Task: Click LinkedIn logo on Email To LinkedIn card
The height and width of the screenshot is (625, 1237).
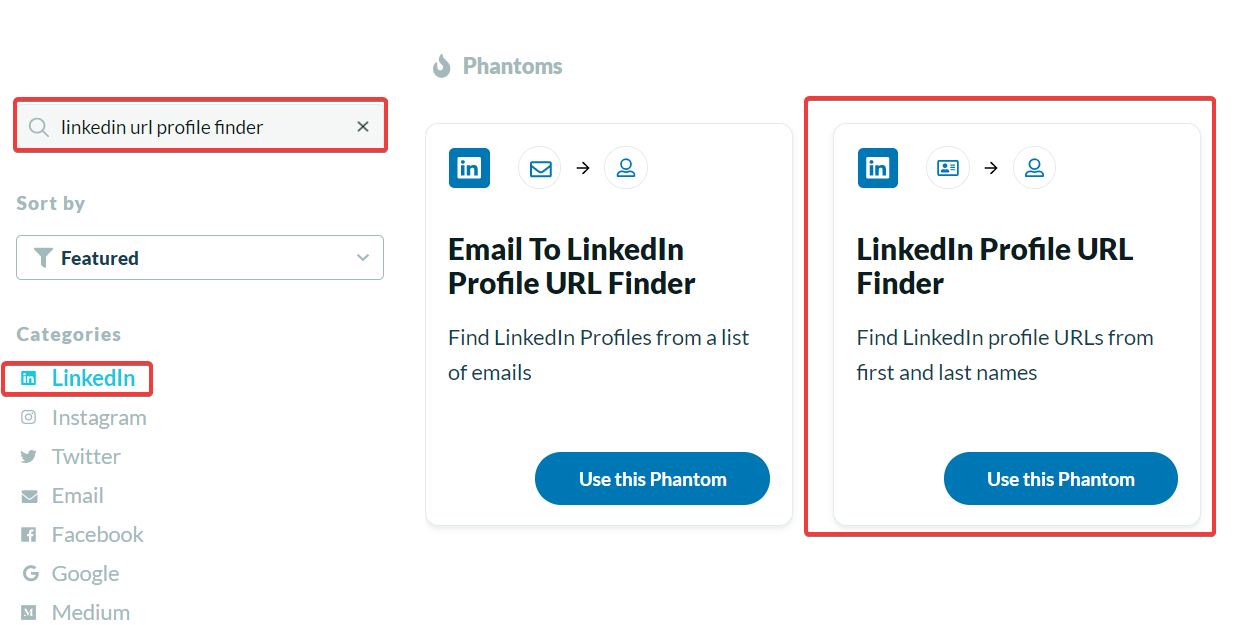Action: [x=469, y=168]
